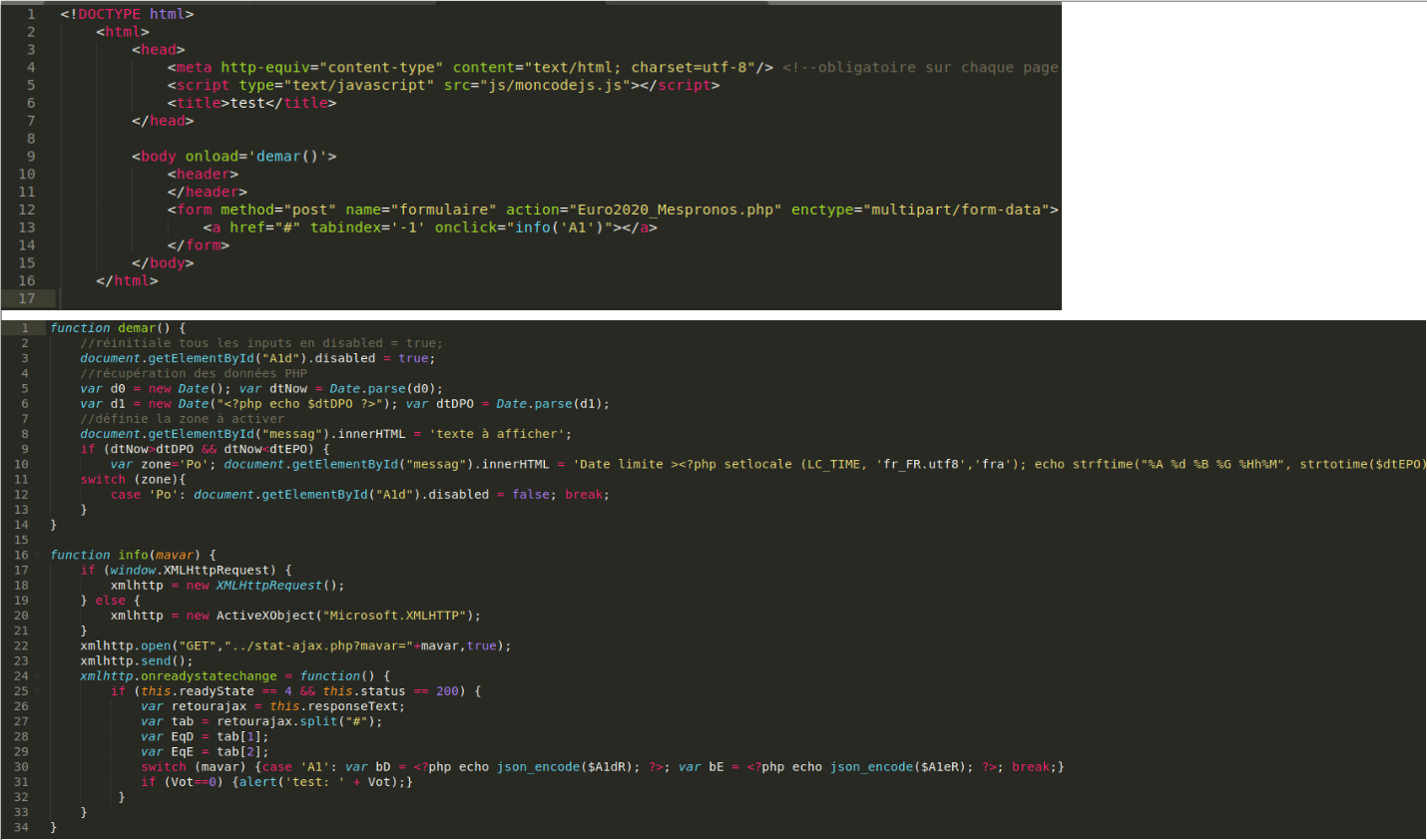Click the body onload 'demar()' attribute value
Screen dimensions: 1427x840
tap(287, 157)
